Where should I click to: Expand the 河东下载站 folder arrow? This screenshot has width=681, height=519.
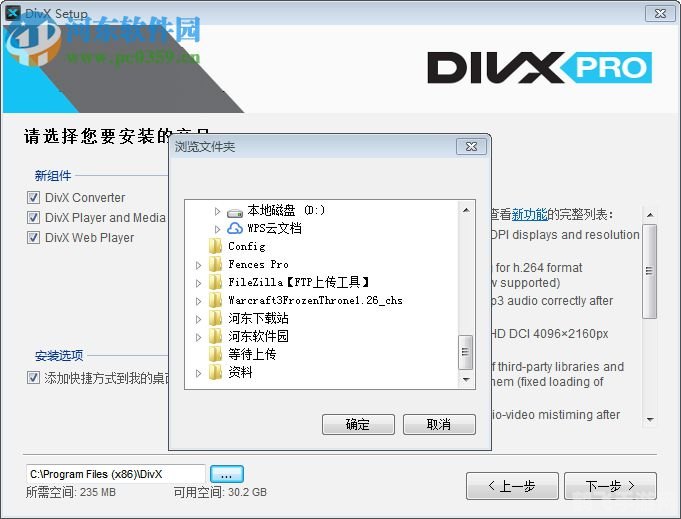pyautogui.click(x=199, y=319)
